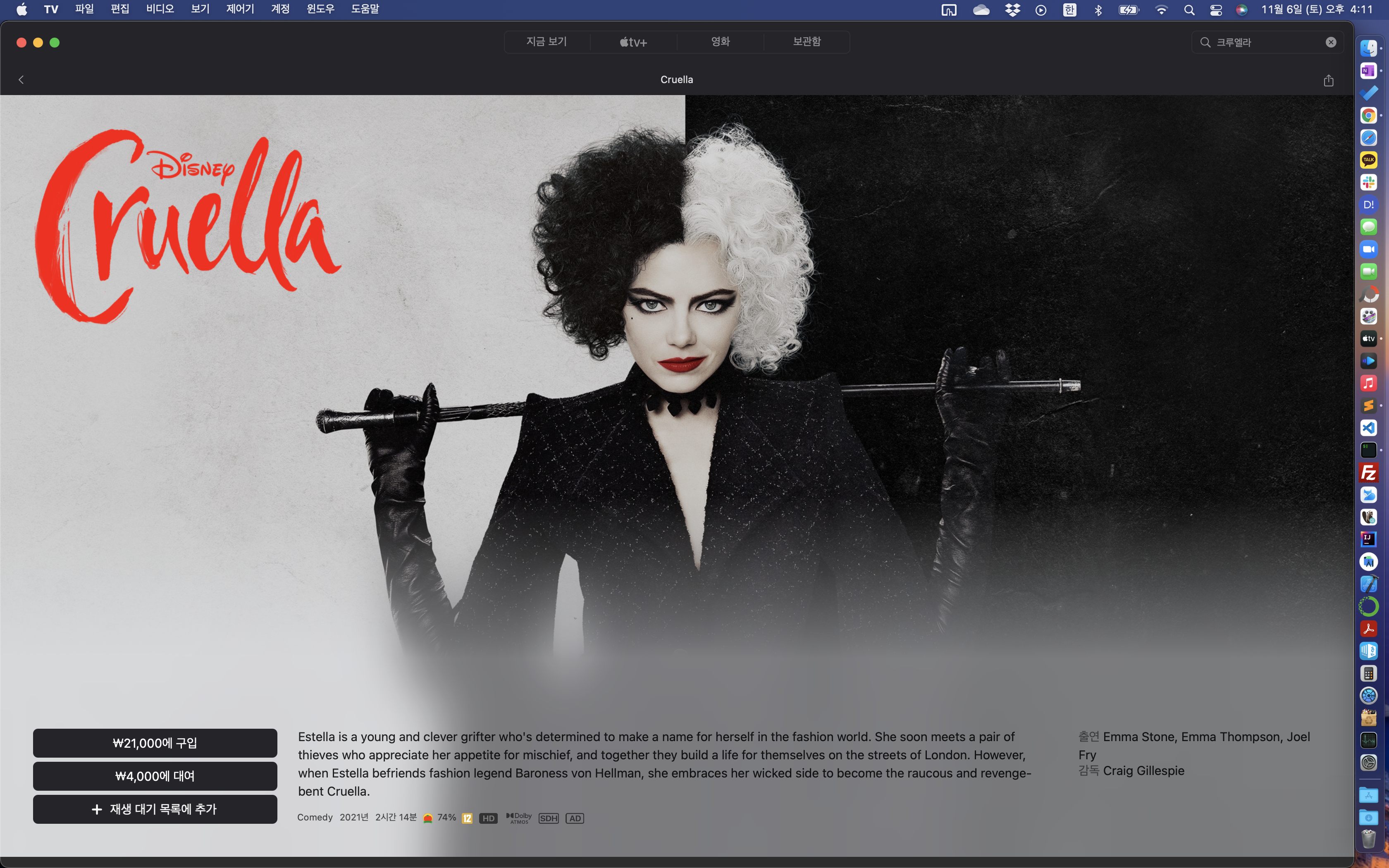Switch to the 영화 tab
The width and height of the screenshot is (1389, 868).
[720, 42]
